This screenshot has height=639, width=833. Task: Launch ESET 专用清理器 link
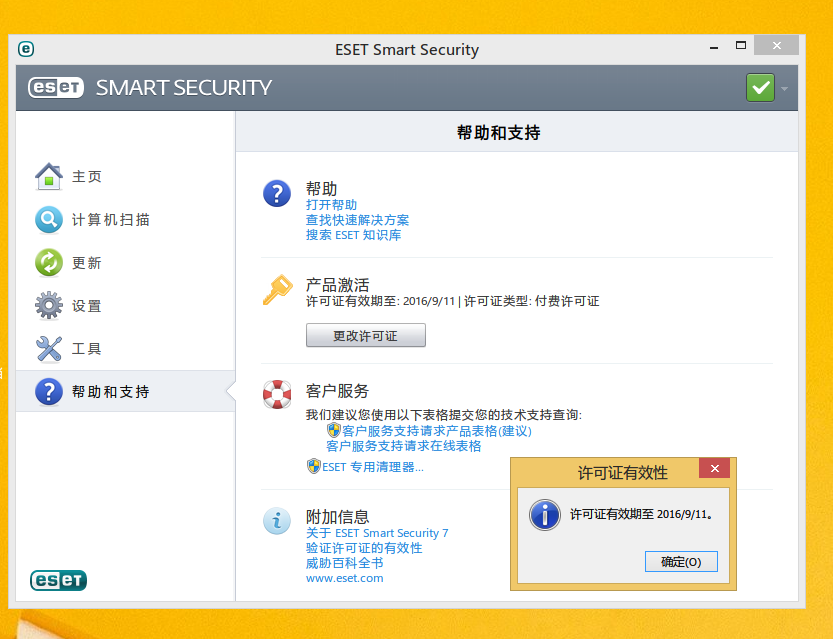click(x=372, y=467)
